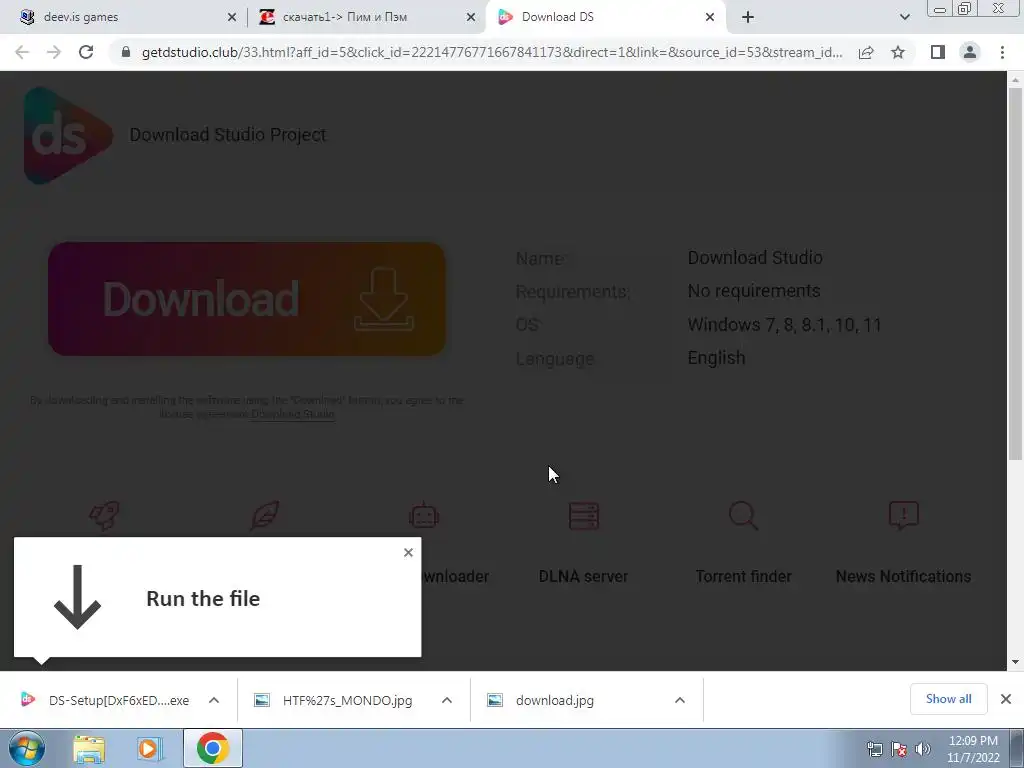1024x768 pixels.
Task: Click the Torrent finder magnifier icon
Action: [x=743, y=515]
